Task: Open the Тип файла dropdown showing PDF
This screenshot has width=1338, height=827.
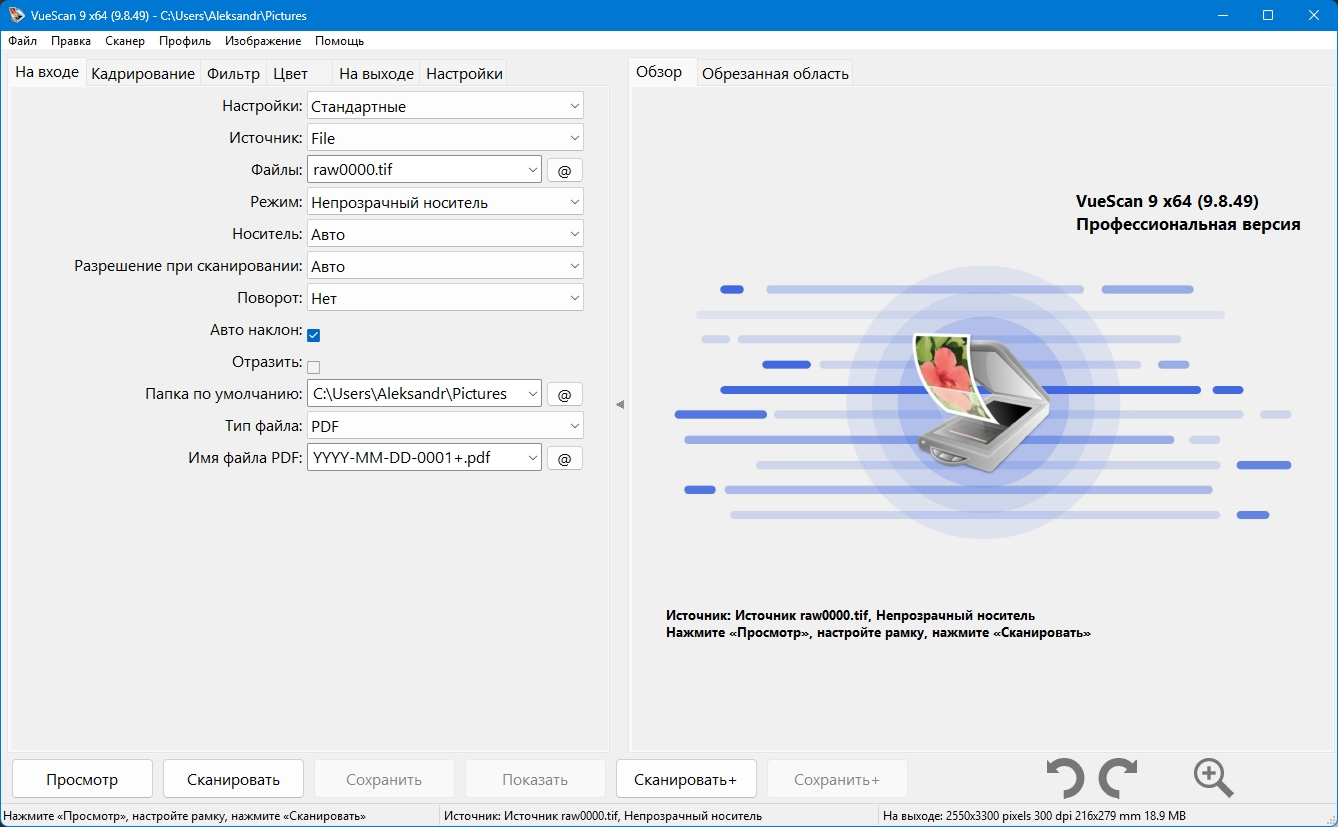Action: coord(445,426)
